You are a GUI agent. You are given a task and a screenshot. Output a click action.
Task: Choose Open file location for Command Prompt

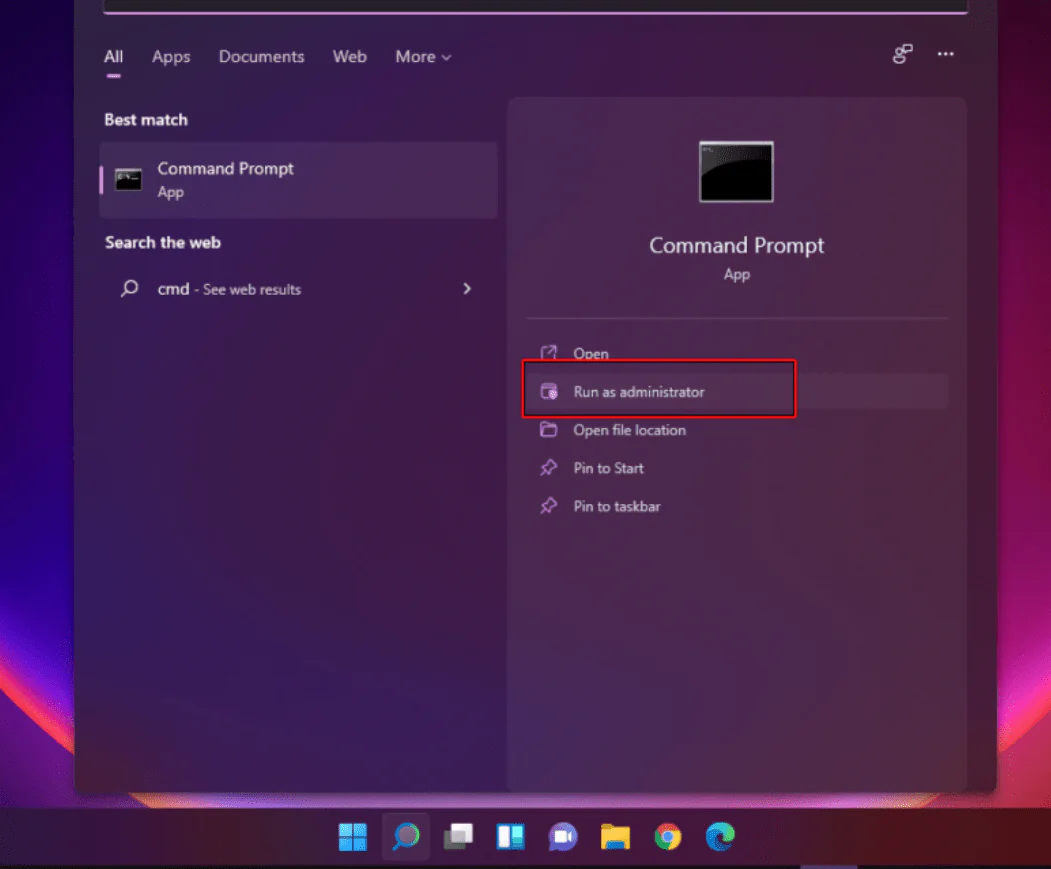pyautogui.click(x=628, y=430)
